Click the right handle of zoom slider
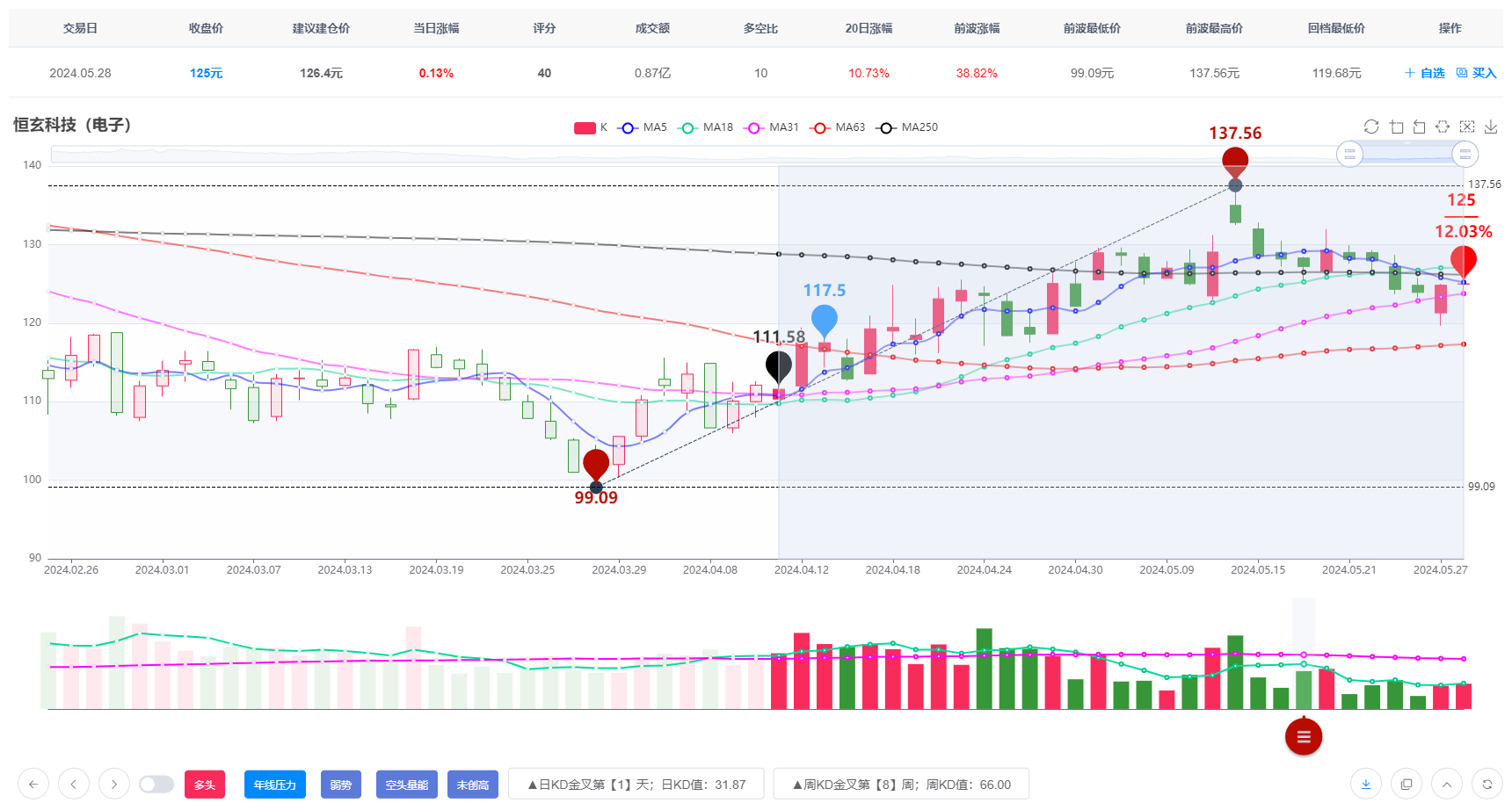This screenshot has width=1512, height=803. 1465,155
